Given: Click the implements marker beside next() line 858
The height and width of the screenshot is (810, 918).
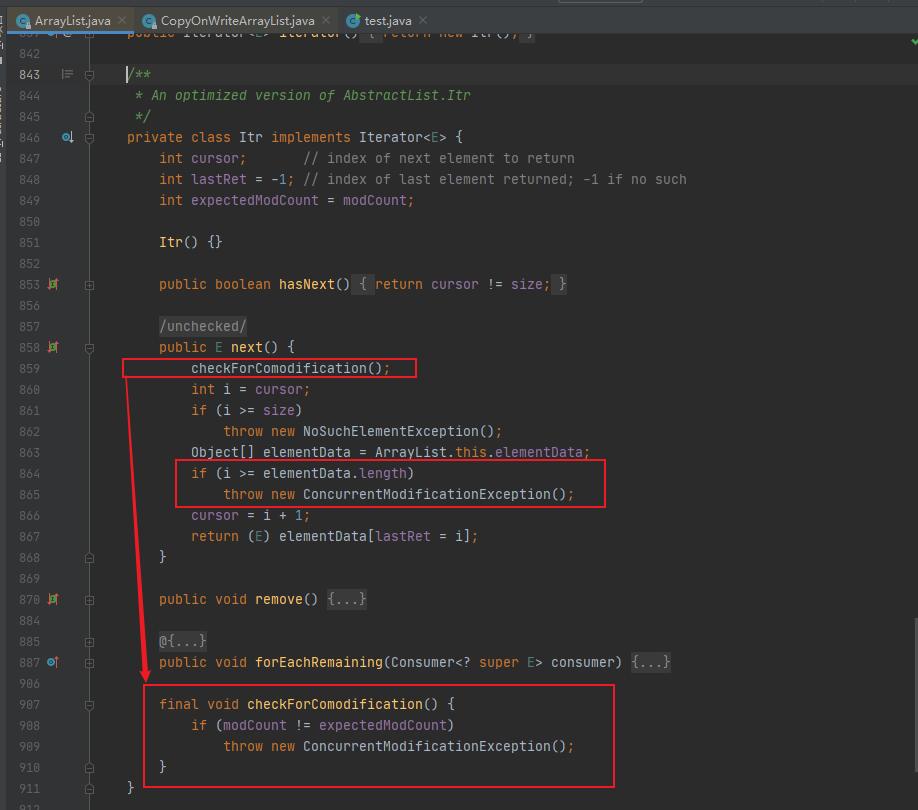Looking at the screenshot, I should [x=53, y=347].
